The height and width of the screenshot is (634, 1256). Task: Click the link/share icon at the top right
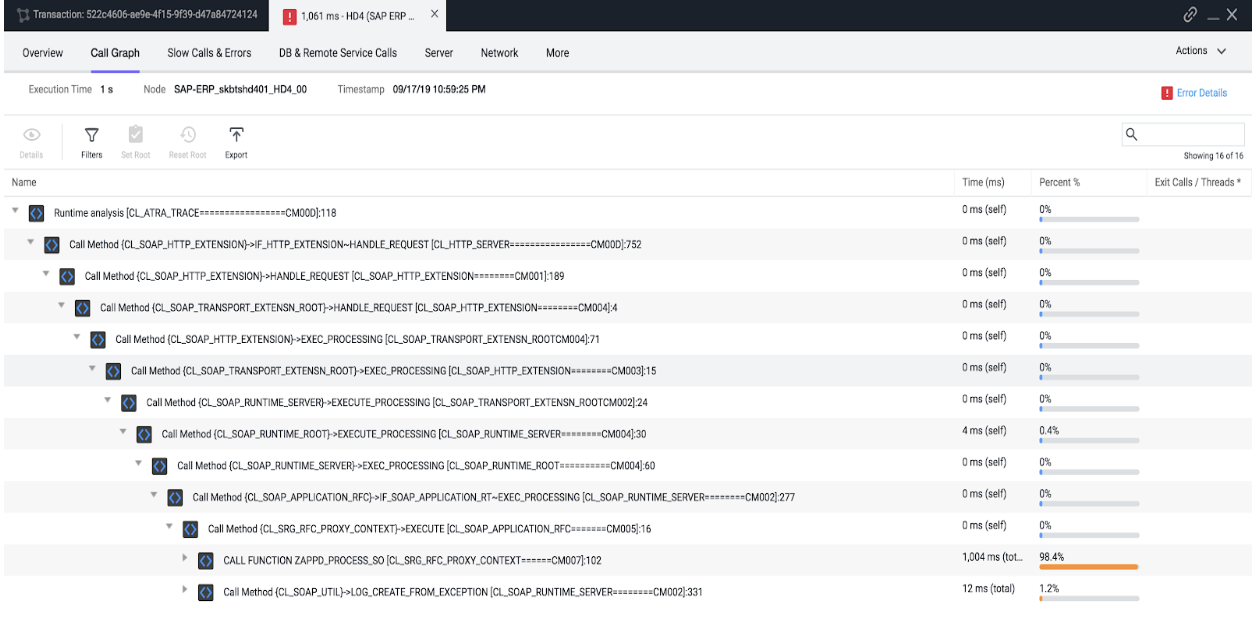1190,14
